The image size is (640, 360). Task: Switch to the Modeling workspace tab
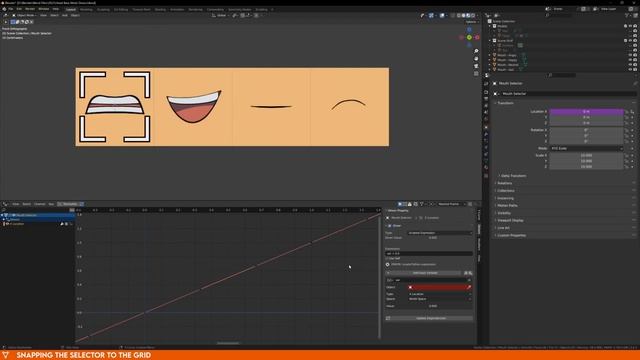click(x=86, y=9)
